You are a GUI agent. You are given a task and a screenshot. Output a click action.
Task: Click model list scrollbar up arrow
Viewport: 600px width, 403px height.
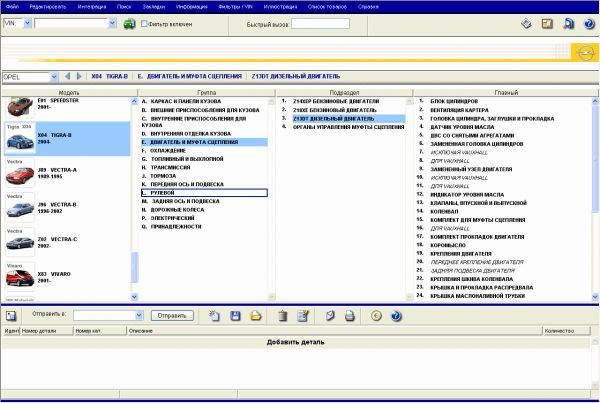(134, 101)
